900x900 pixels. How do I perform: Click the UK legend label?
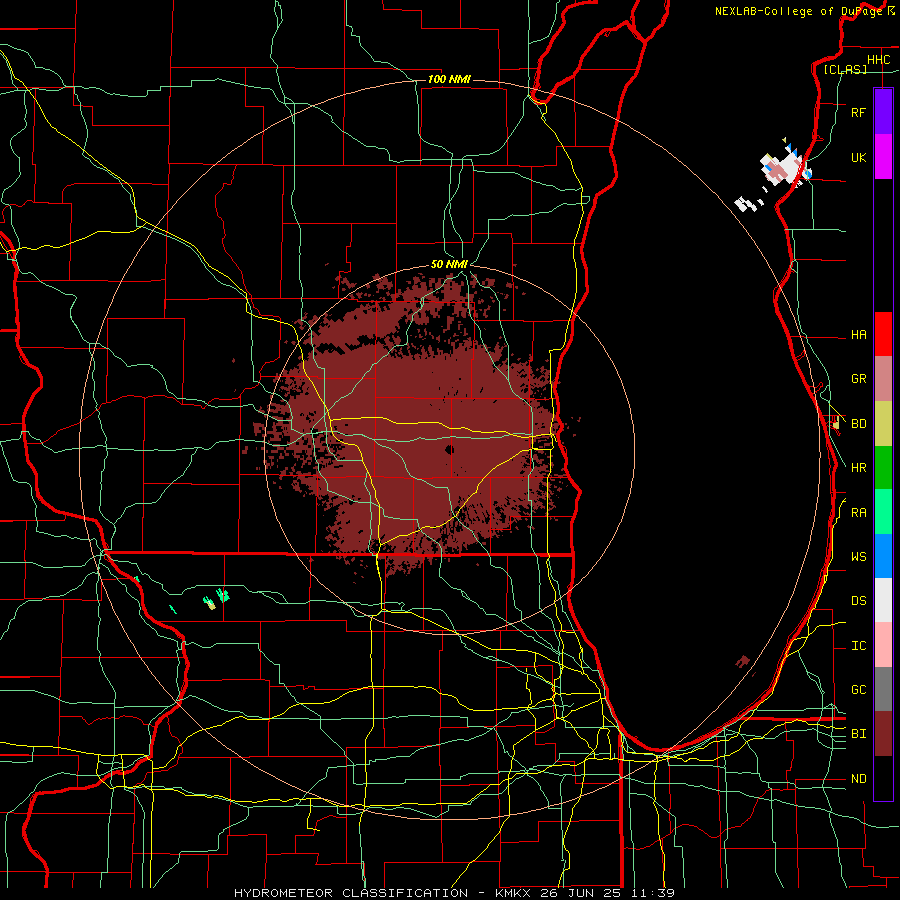858,157
